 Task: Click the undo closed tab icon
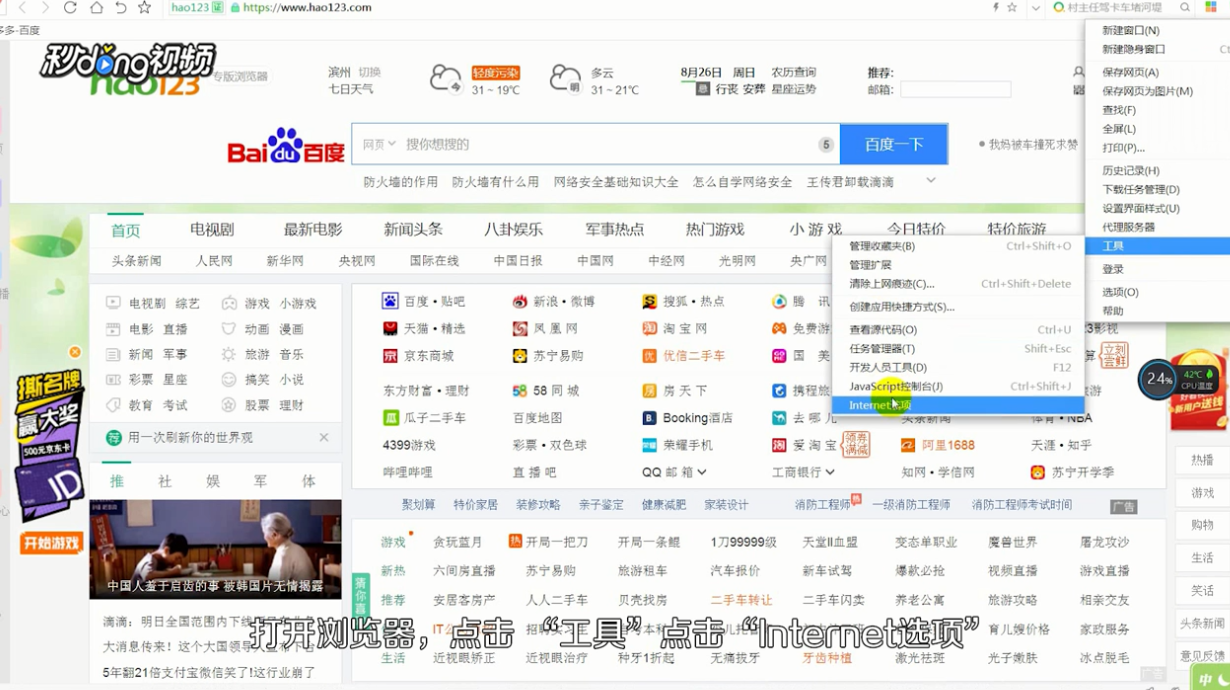(120, 8)
